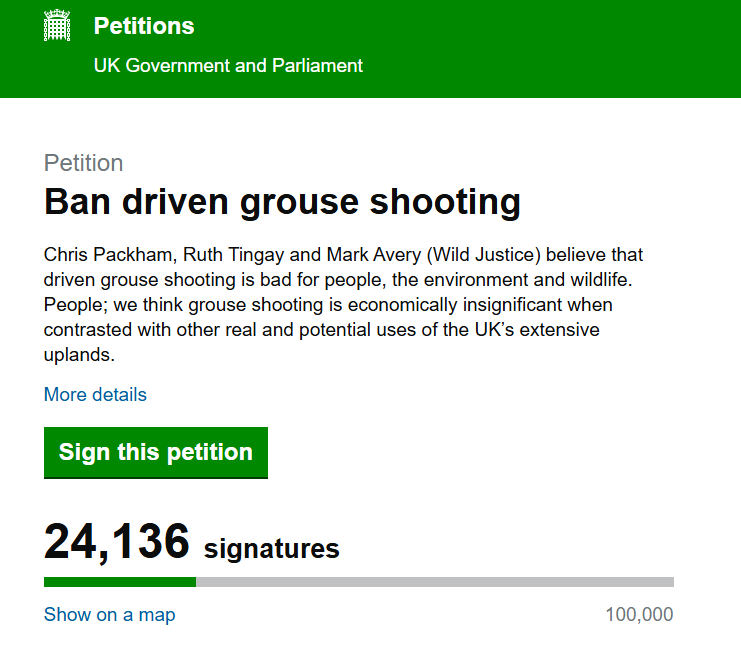Click the 100,000 target label
Screen dimensions: 741x649
[x=639, y=614]
